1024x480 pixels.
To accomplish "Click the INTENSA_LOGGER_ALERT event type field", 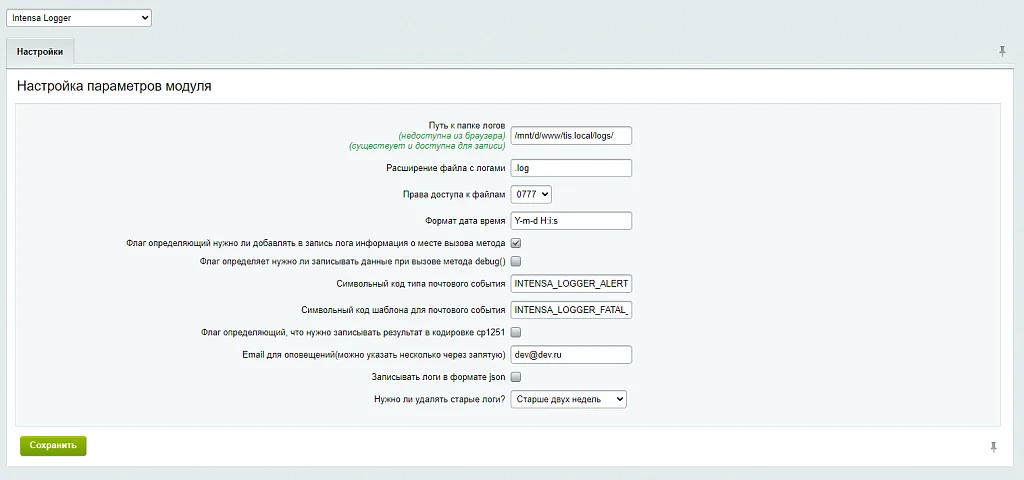I will pos(571,284).
